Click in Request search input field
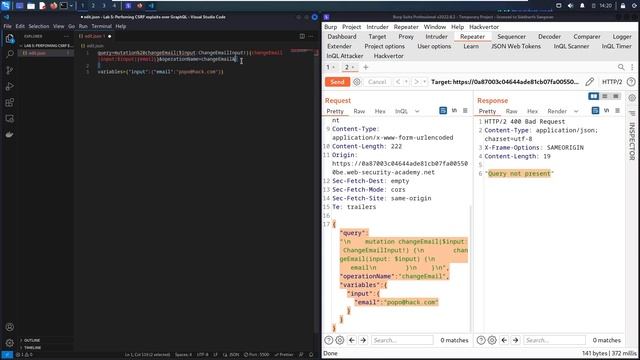This screenshot has height=360, width=640. tap(402, 340)
